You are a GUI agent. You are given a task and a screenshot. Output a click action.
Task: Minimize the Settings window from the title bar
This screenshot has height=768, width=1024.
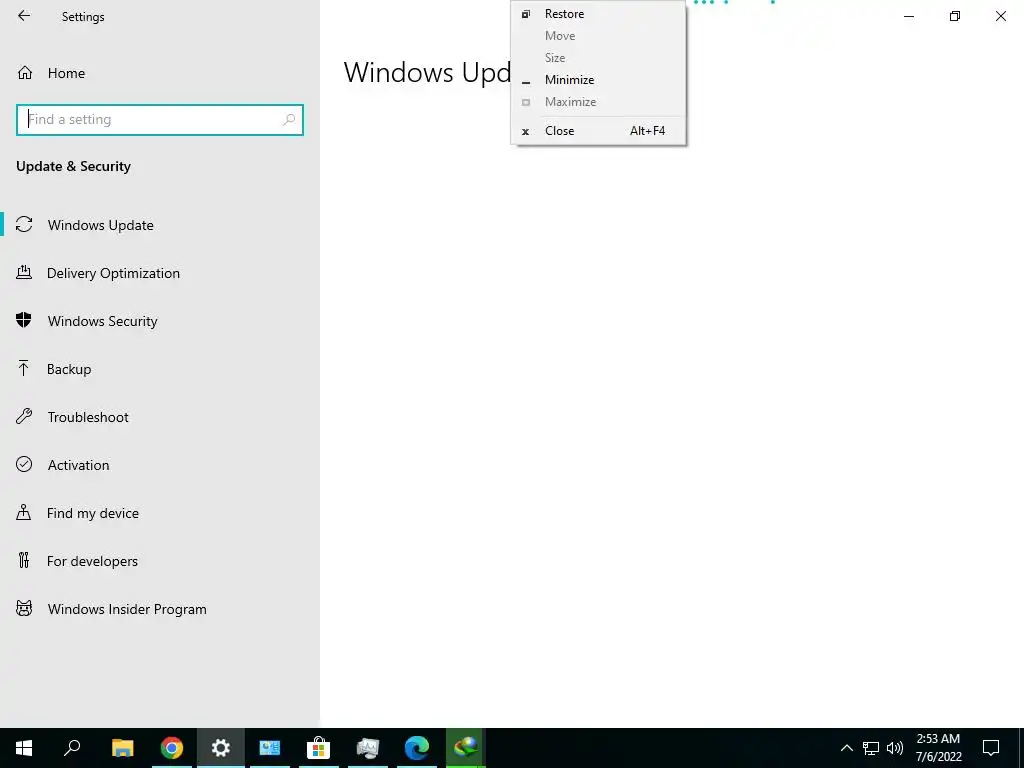coord(909,16)
